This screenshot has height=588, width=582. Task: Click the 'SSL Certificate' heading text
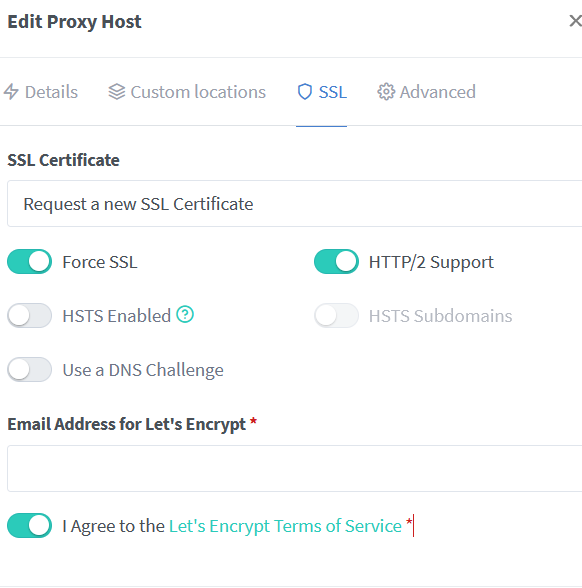coord(63,160)
